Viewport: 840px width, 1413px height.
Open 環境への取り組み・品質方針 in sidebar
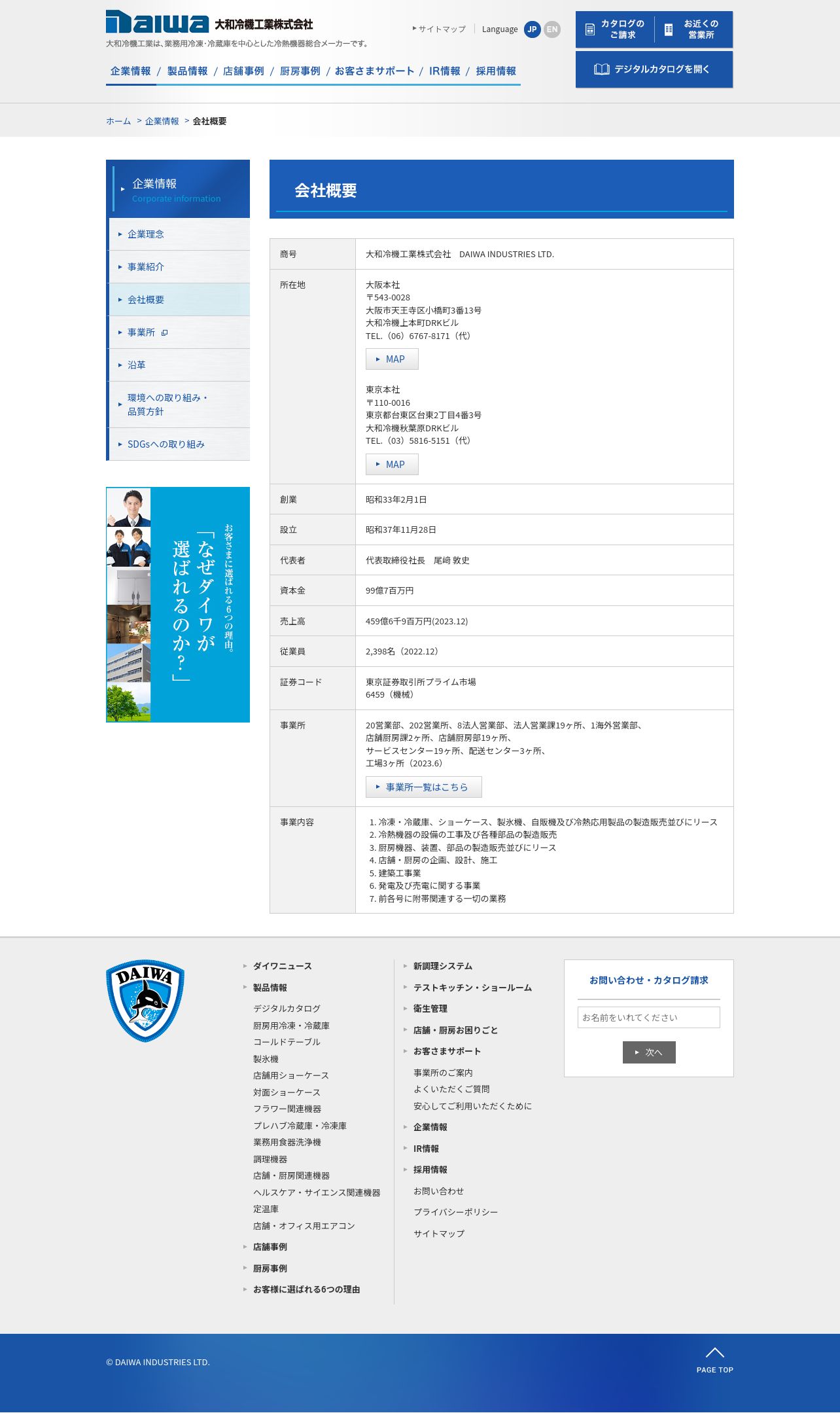click(179, 404)
